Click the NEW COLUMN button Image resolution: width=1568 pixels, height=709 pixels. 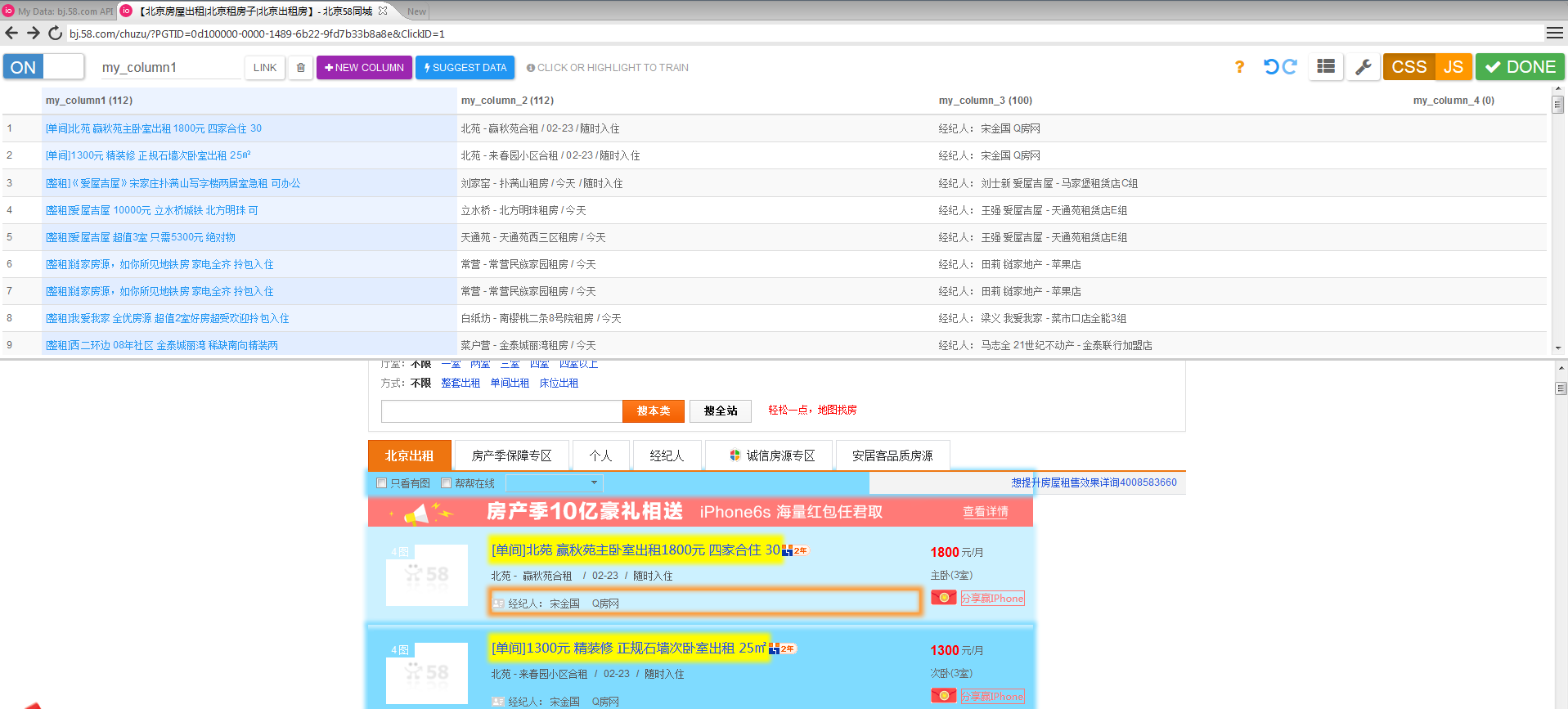pyautogui.click(x=364, y=68)
